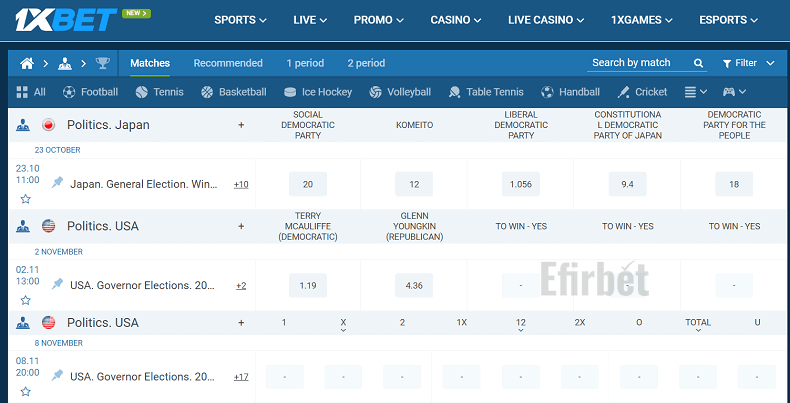Open the Filter dropdown
The image size is (790, 403).
[748, 63]
